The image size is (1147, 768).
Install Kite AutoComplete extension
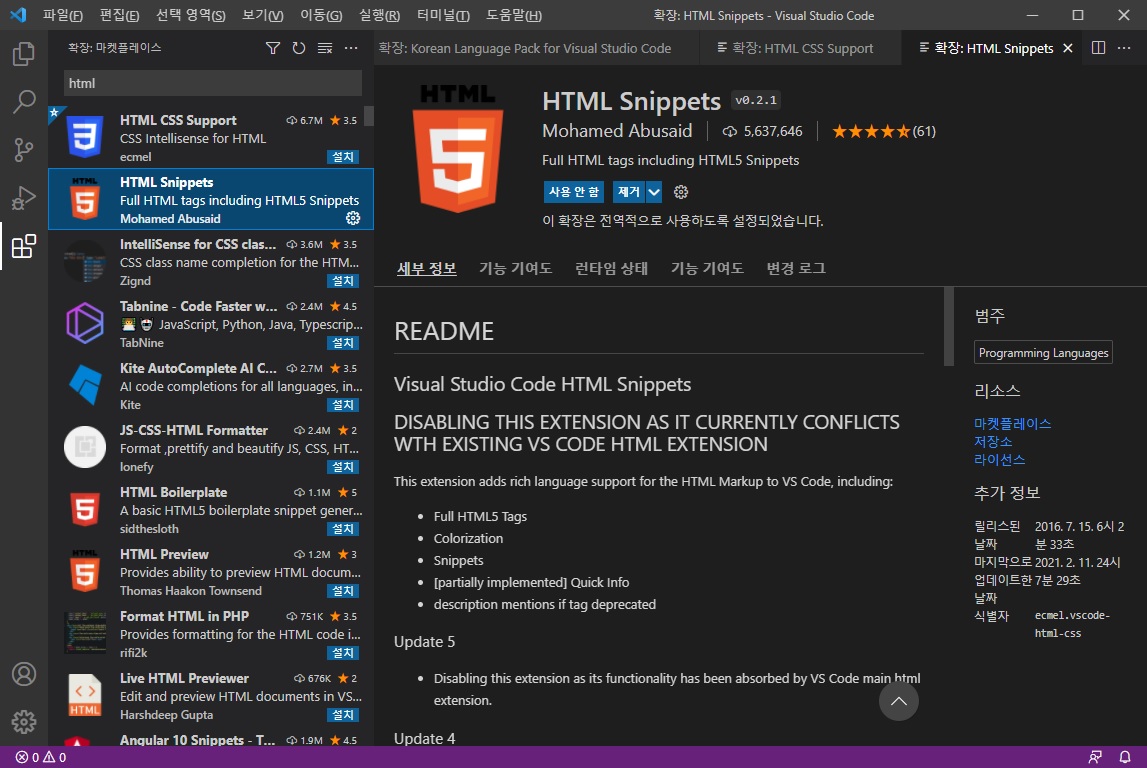[342, 404]
